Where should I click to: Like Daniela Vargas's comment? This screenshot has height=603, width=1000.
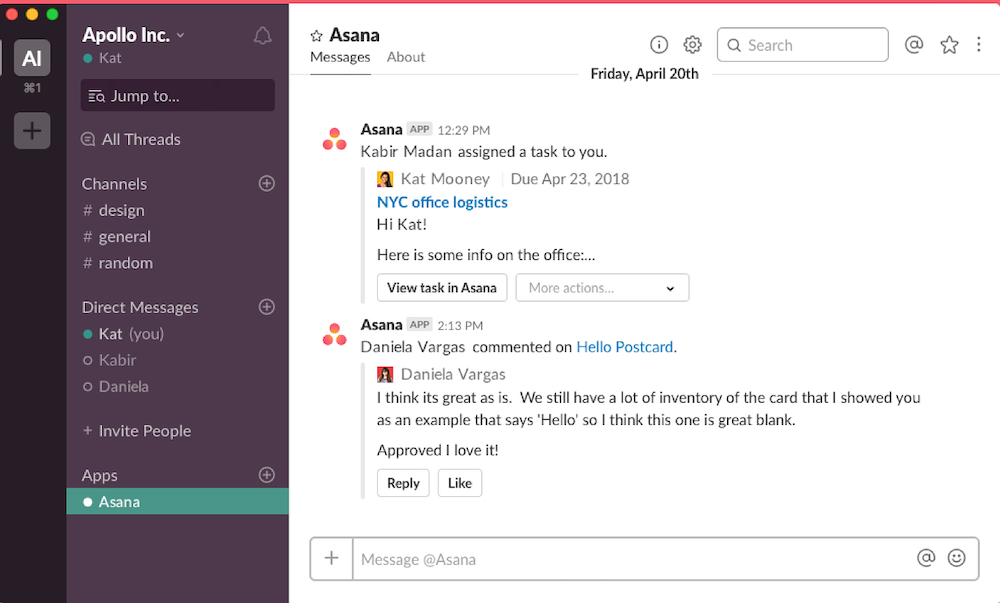click(460, 483)
